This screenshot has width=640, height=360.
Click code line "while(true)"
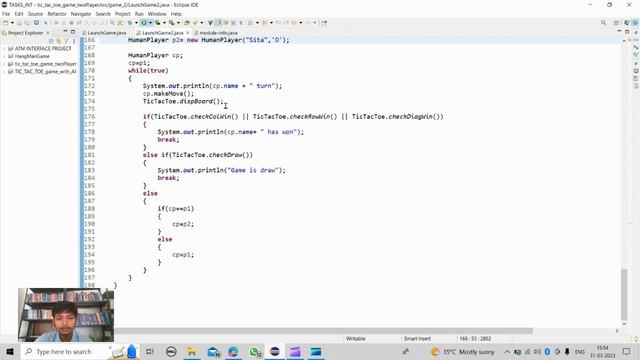(x=148, y=71)
